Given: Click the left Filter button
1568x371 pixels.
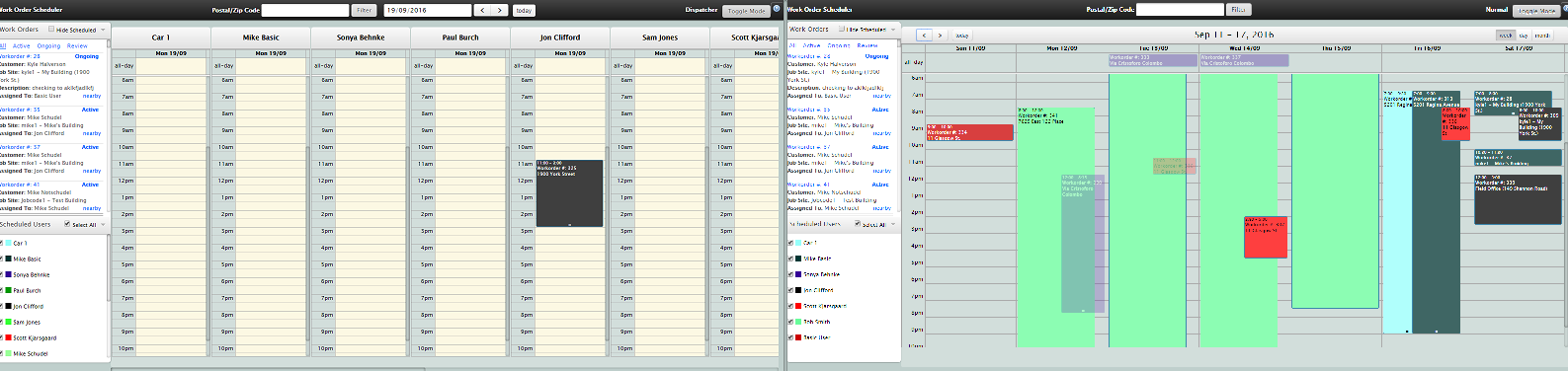Looking at the screenshot, I should [x=365, y=10].
